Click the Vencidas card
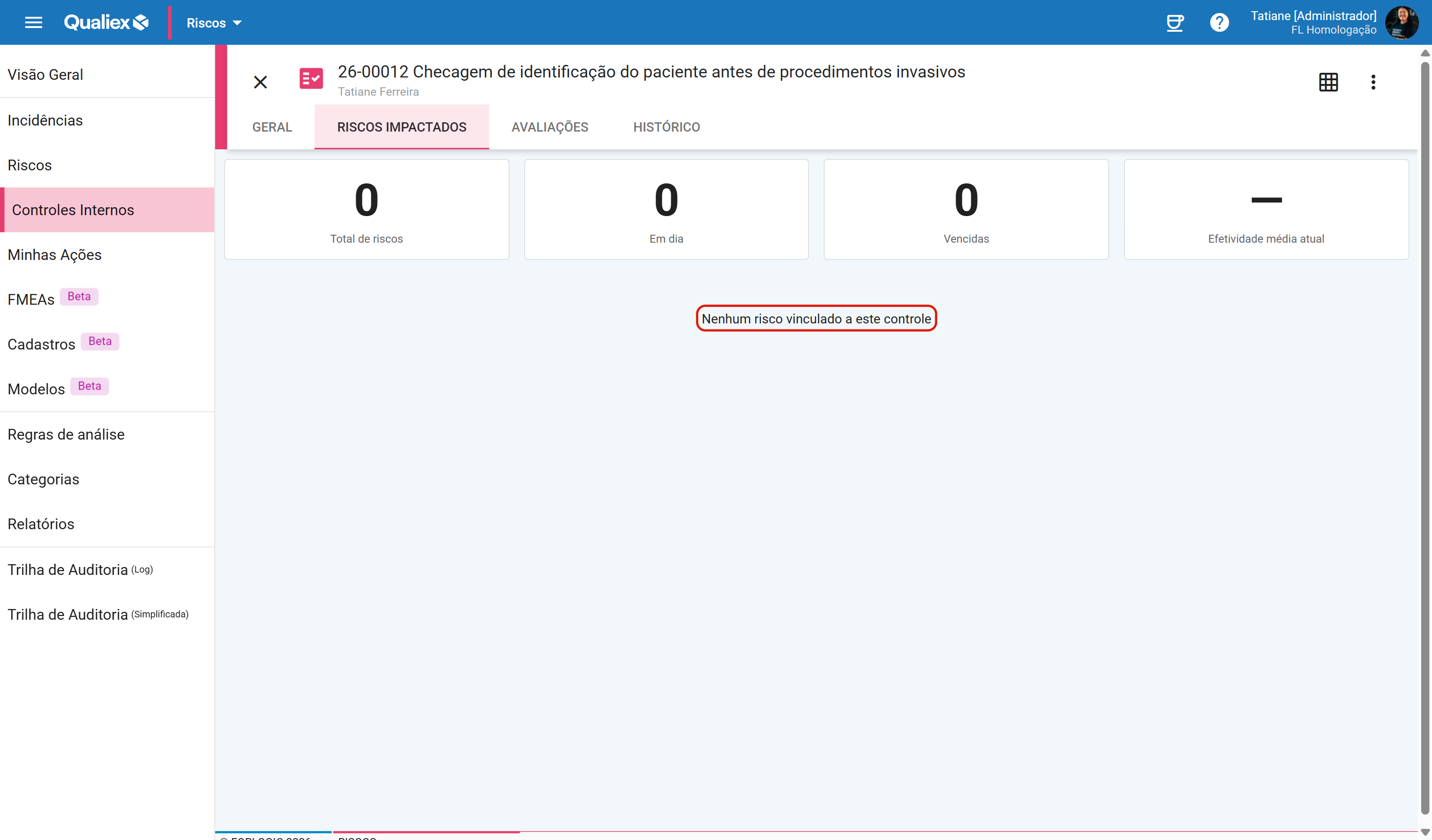The width and height of the screenshot is (1432, 840). pyautogui.click(x=966, y=209)
